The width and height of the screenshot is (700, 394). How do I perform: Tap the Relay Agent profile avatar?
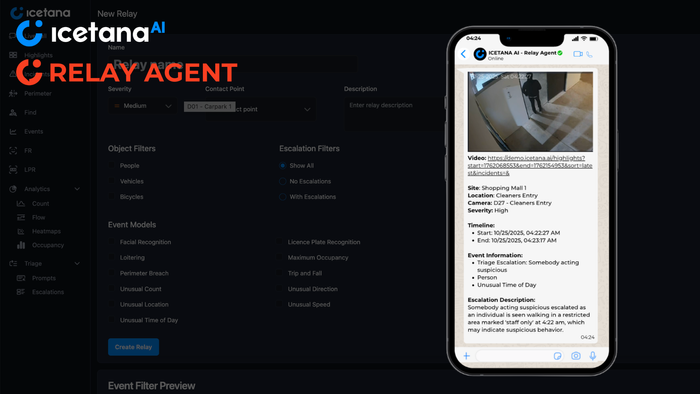[480, 54]
